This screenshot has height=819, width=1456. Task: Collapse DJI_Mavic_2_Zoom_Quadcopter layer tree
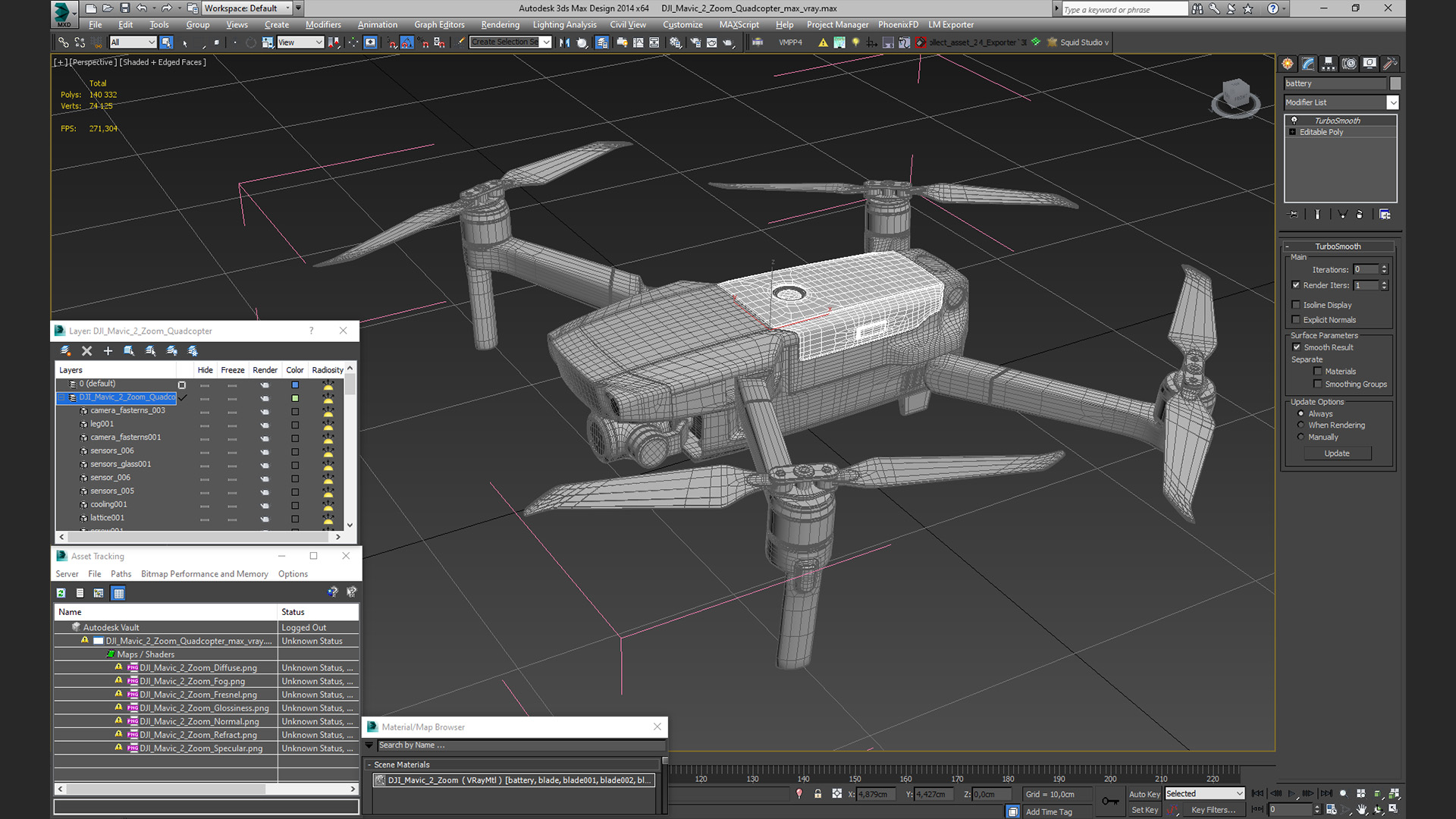(63, 397)
